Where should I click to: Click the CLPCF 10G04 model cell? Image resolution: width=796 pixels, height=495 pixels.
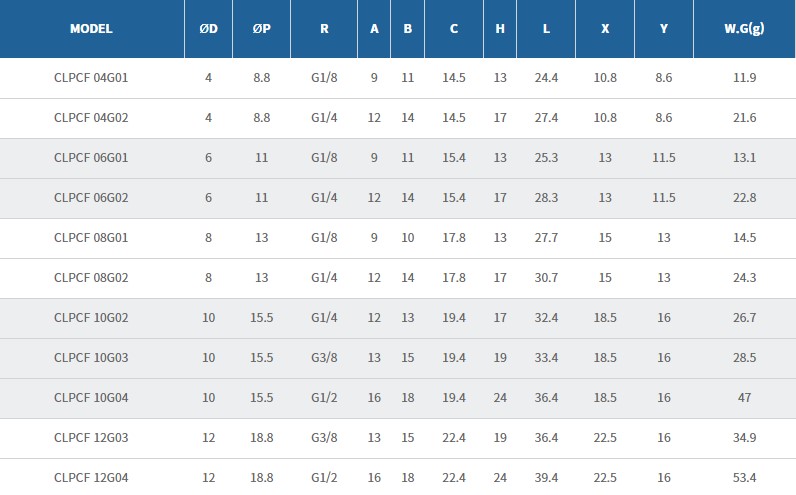click(91, 398)
